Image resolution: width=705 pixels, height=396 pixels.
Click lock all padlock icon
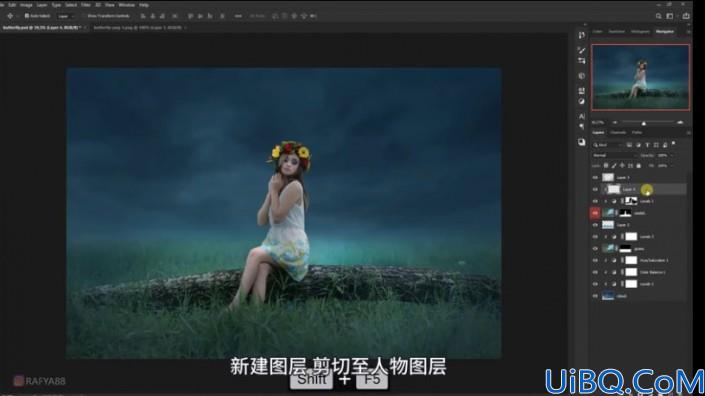click(x=638, y=166)
